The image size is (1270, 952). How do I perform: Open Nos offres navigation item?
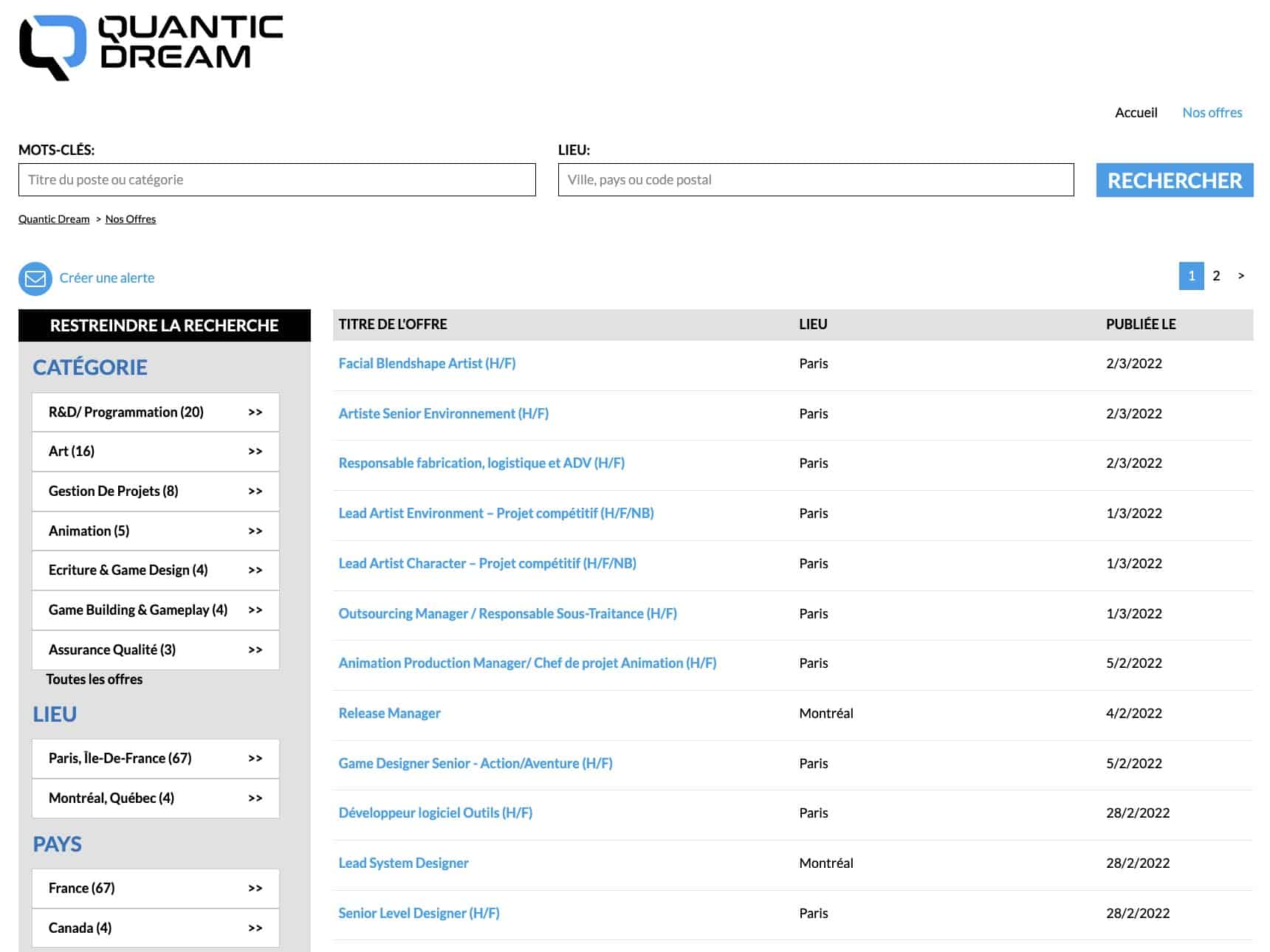click(x=1212, y=113)
